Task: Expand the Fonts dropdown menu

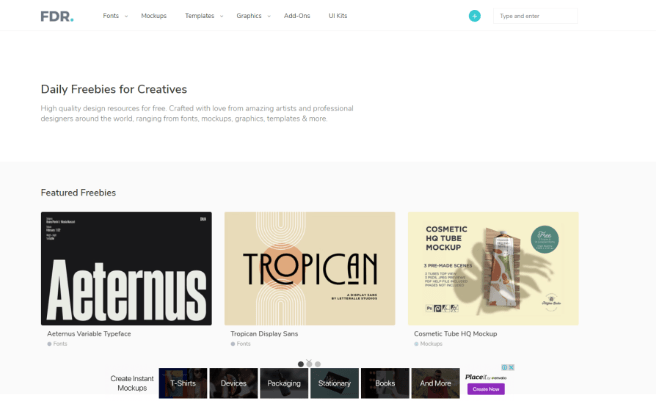Action: (115, 16)
